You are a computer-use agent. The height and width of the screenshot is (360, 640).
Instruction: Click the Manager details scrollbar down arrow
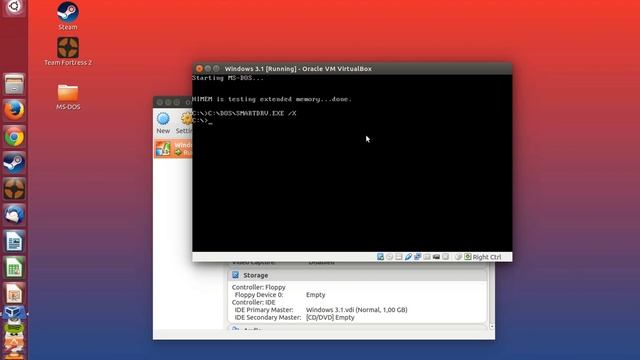tap(491, 327)
